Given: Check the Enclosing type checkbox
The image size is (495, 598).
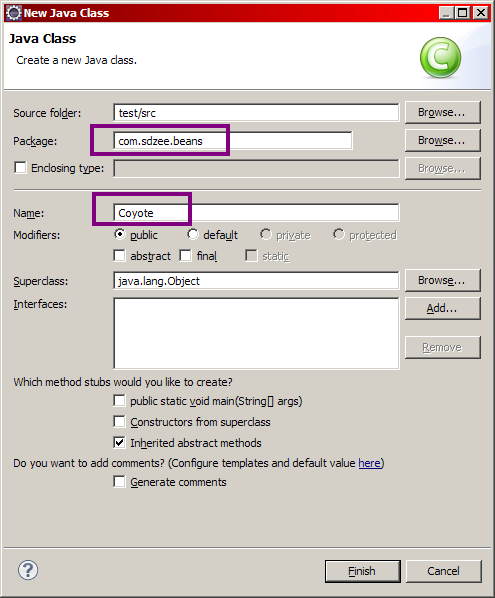Looking at the screenshot, I should [20, 167].
